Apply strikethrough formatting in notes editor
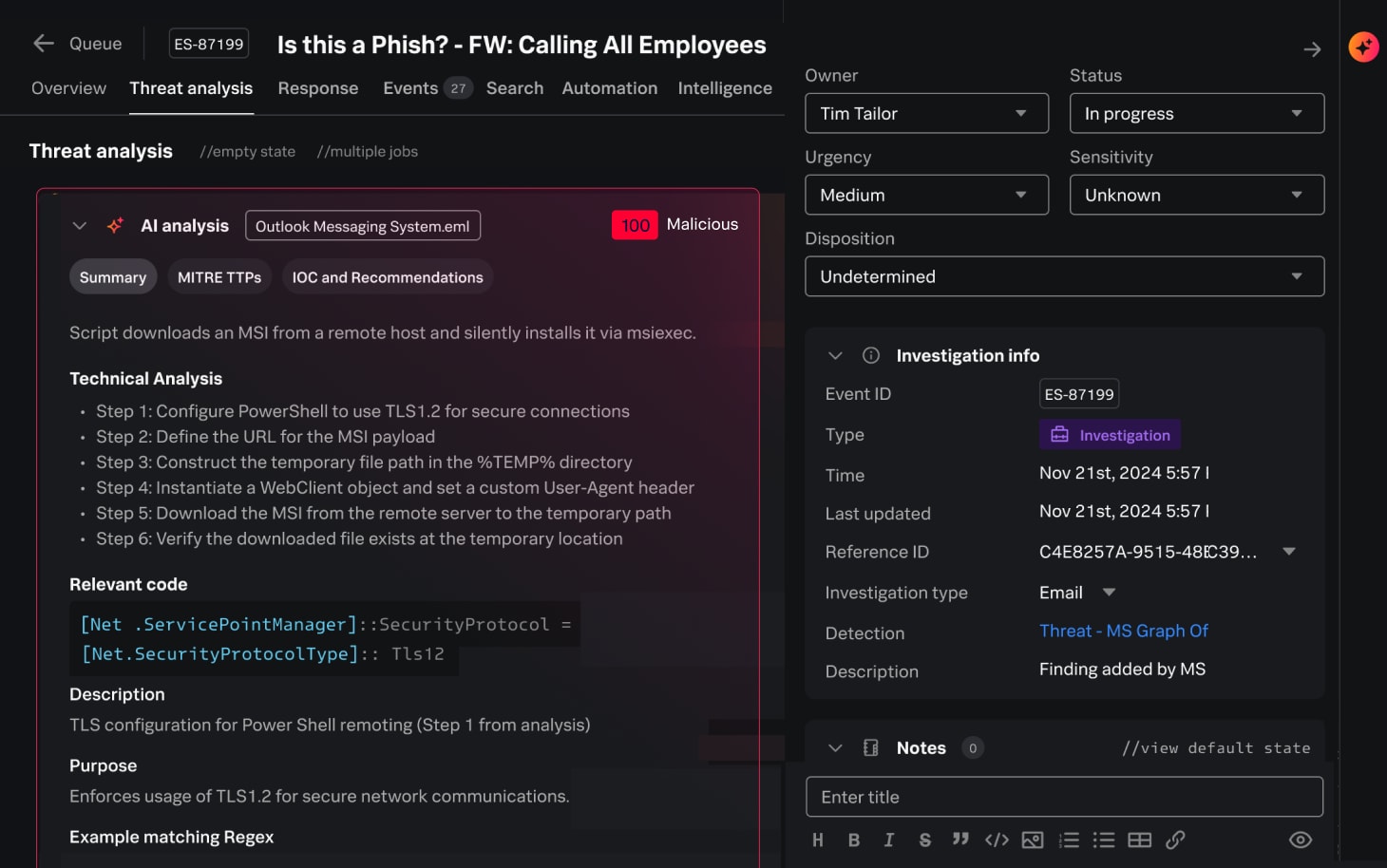 pyautogui.click(x=925, y=840)
